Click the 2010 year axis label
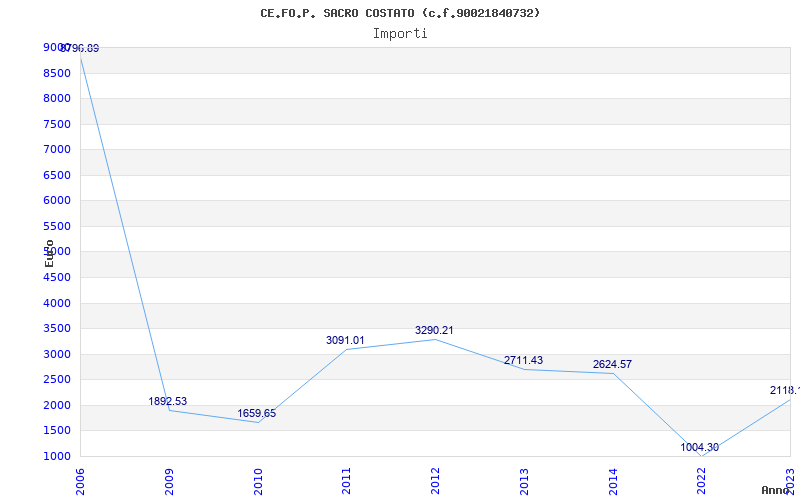Image resolution: width=800 pixels, height=500 pixels. pyautogui.click(x=258, y=482)
